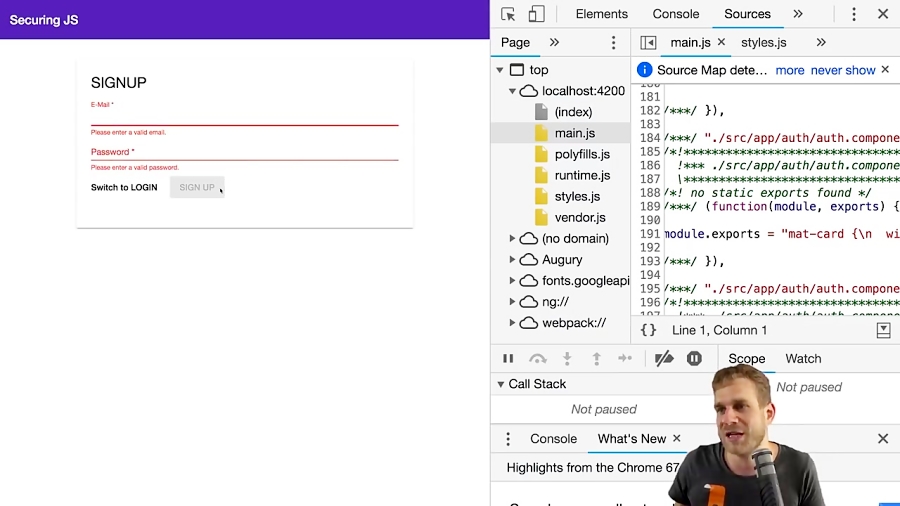This screenshot has height=506, width=900.
Task: Collapse the Call Stack section
Action: pos(501,384)
